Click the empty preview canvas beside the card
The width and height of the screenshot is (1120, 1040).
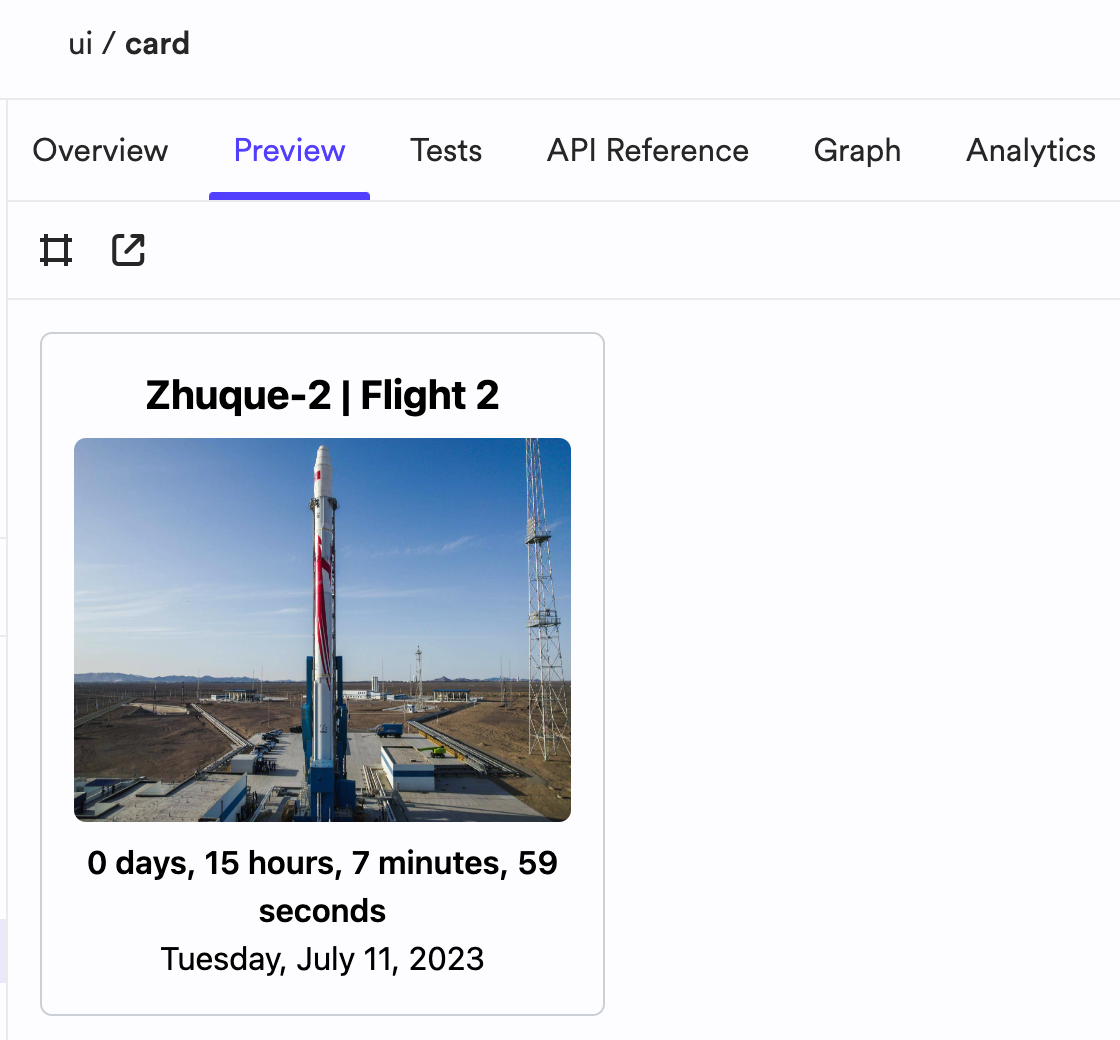(857, 671)
